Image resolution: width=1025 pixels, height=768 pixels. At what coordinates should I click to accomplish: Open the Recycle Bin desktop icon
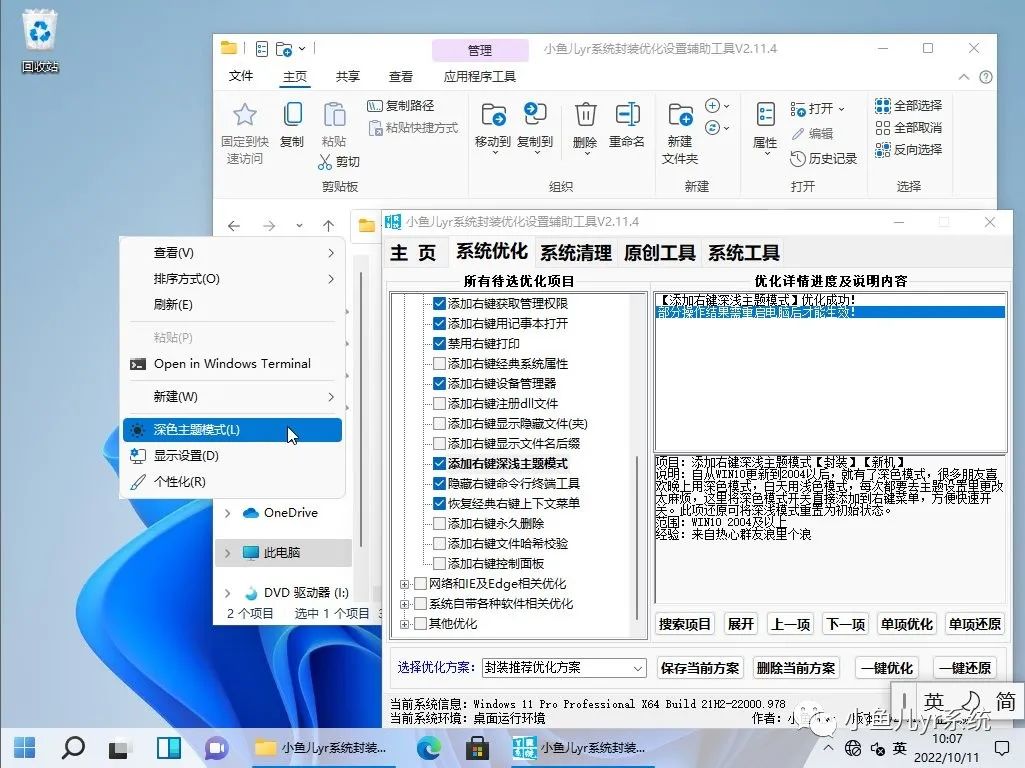(40, 41)
